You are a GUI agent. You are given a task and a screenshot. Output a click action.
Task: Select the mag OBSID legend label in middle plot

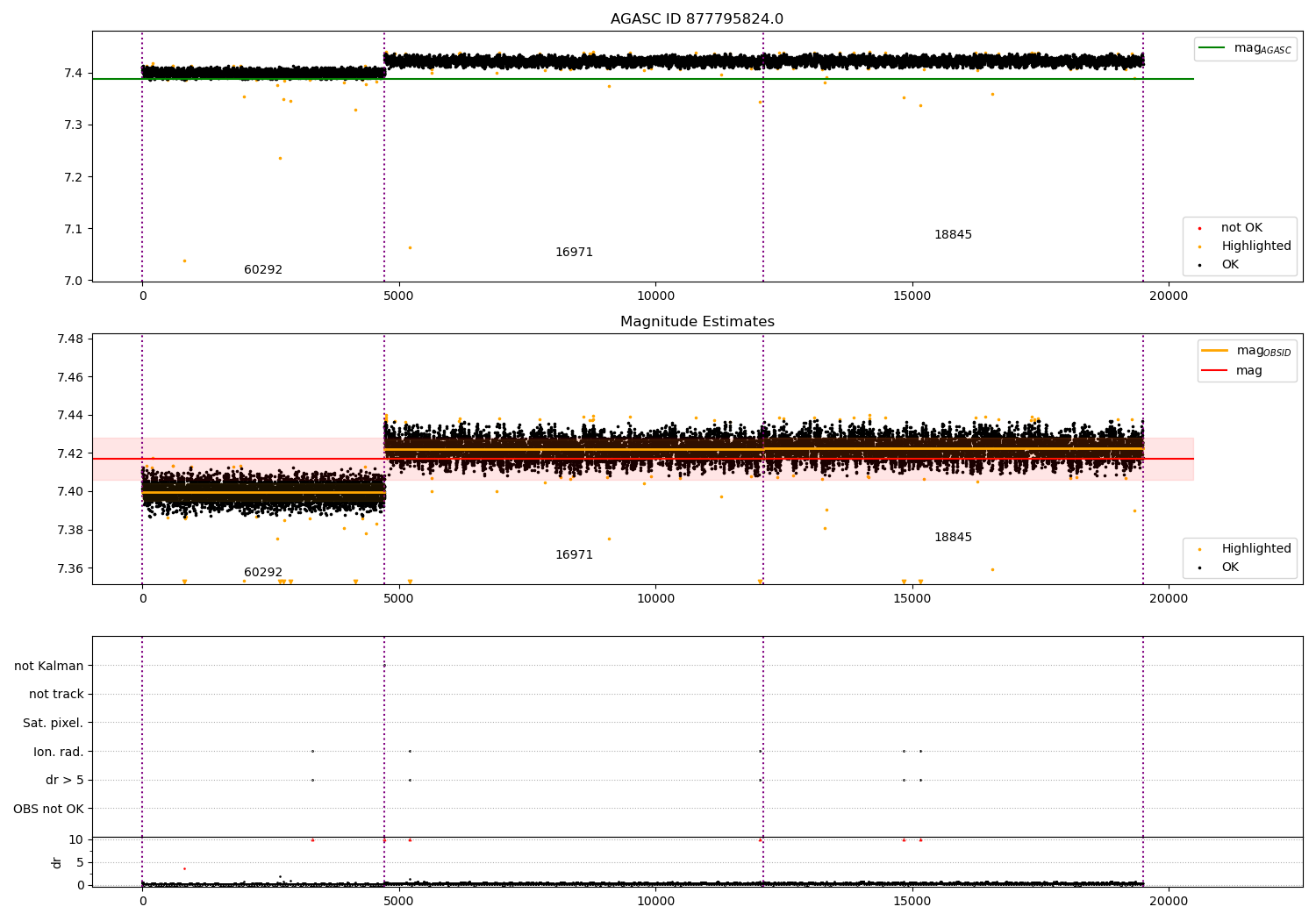pos(1263,351)
